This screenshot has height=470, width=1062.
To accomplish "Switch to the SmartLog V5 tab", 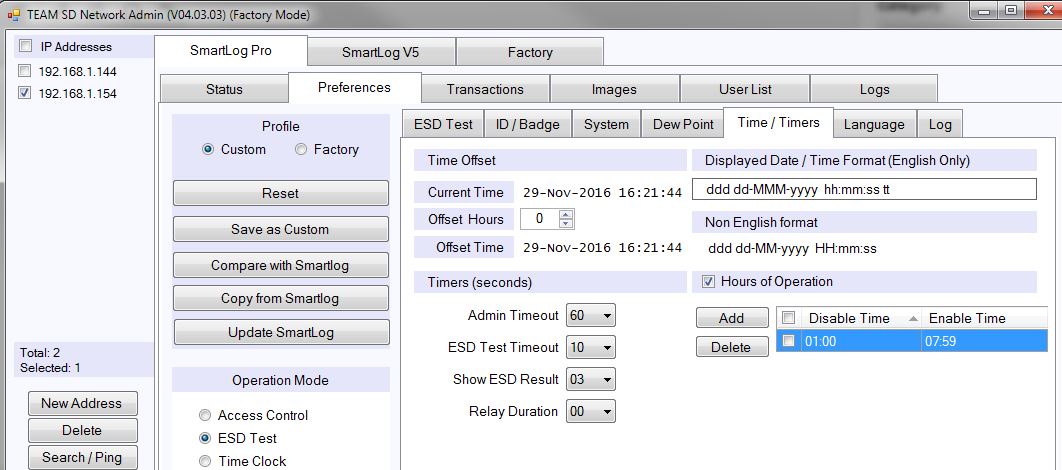I will coord(381,52).
